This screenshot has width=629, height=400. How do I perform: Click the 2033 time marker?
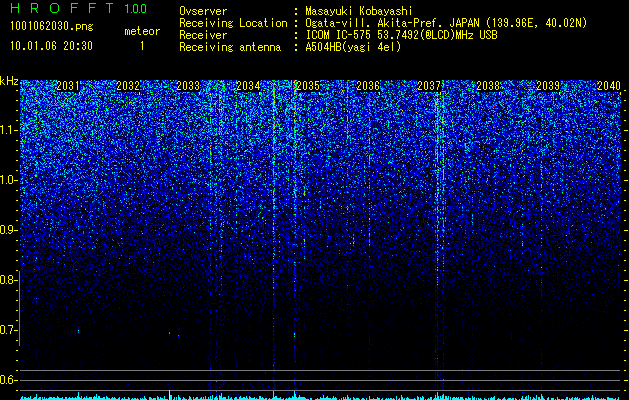(x=188, y=86)
